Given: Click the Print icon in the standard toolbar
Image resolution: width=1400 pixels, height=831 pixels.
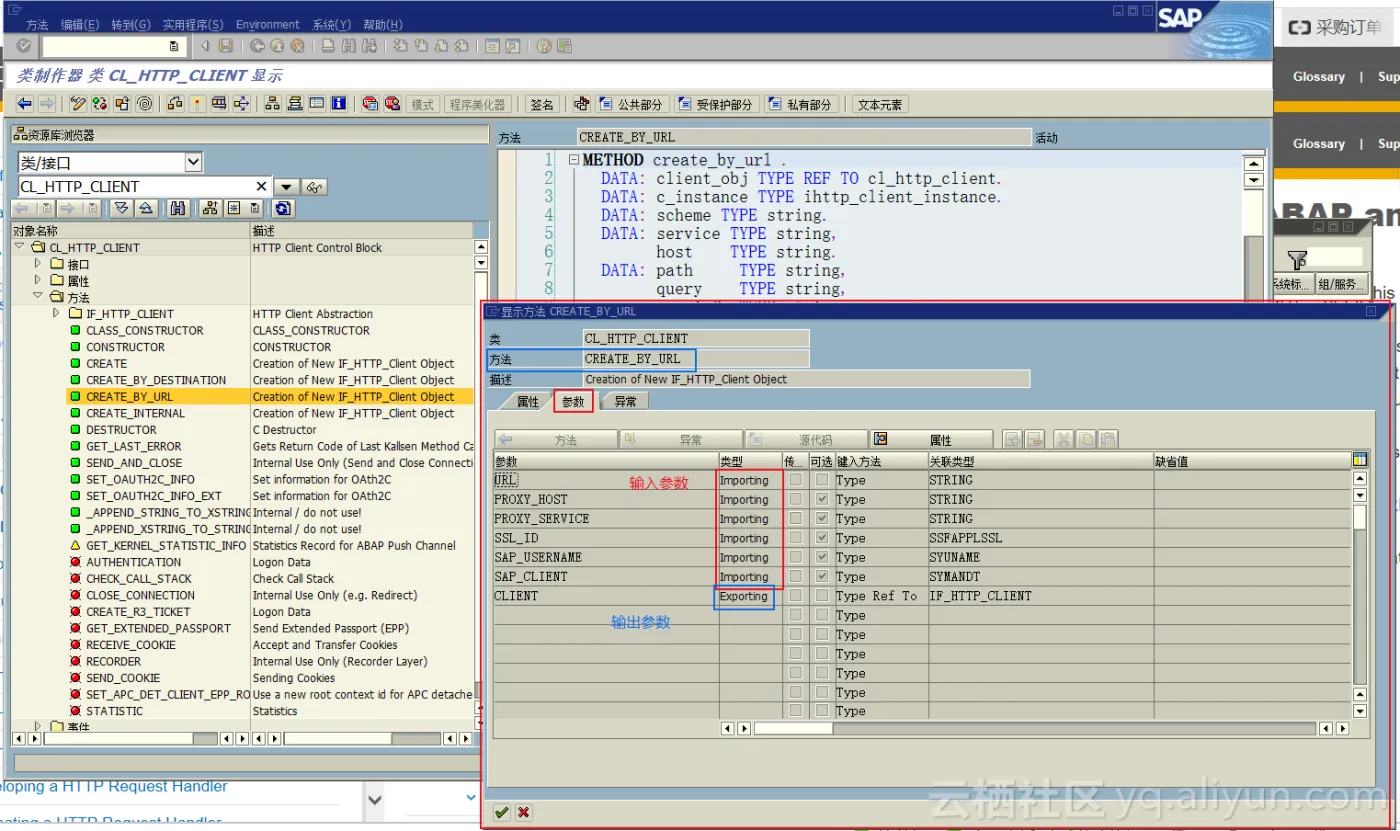Looking at the screenshot, I should tap(328, 46).
